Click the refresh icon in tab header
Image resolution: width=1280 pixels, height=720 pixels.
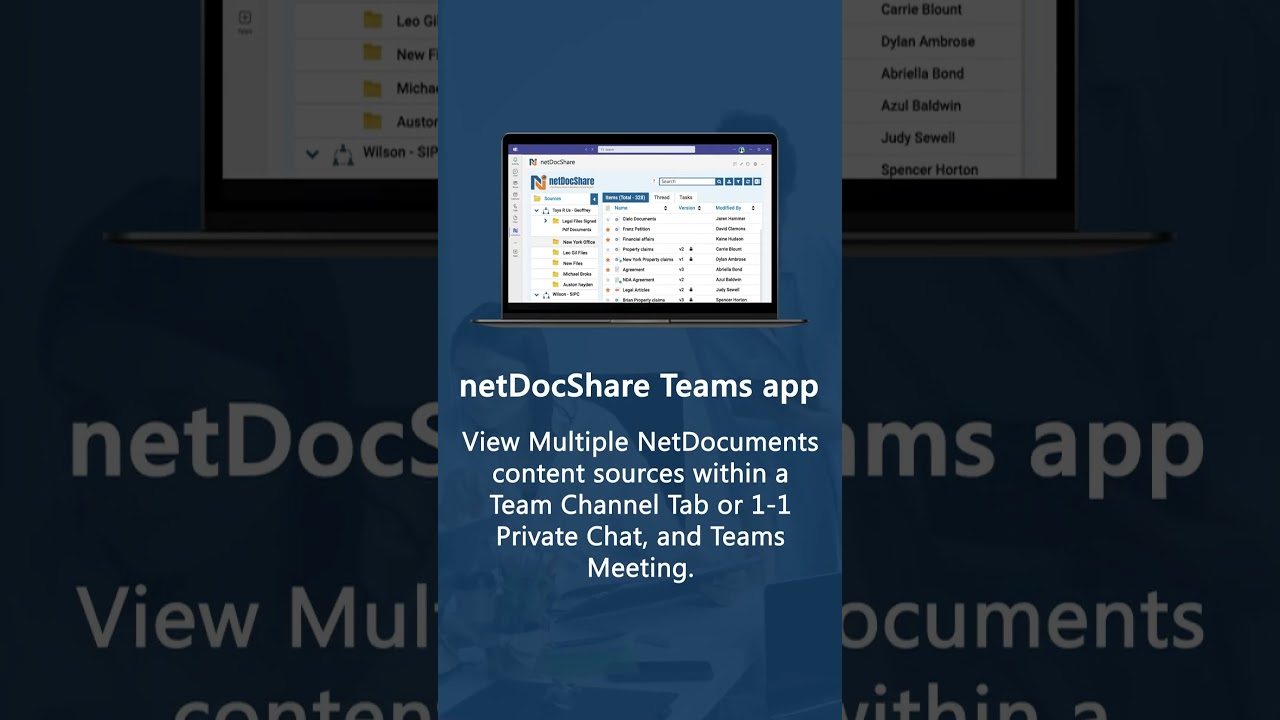pyautogui.click(x=748, y=164)
